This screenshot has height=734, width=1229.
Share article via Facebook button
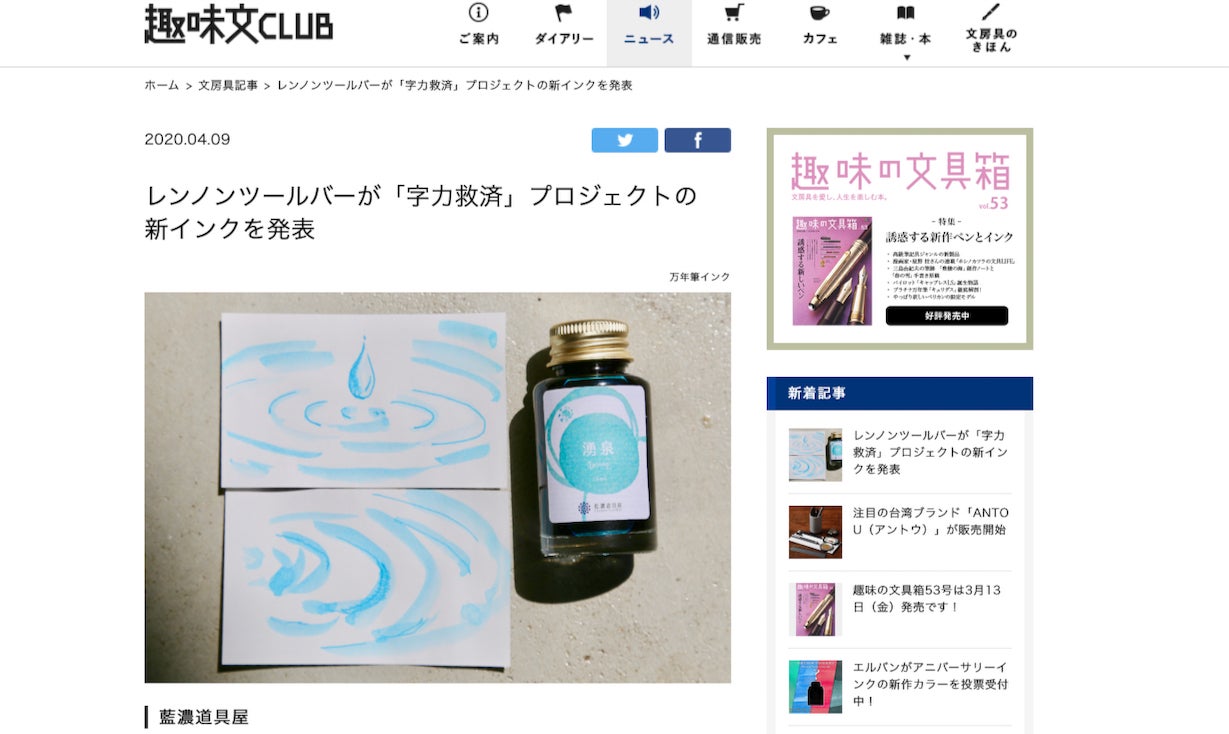point(697,140)
